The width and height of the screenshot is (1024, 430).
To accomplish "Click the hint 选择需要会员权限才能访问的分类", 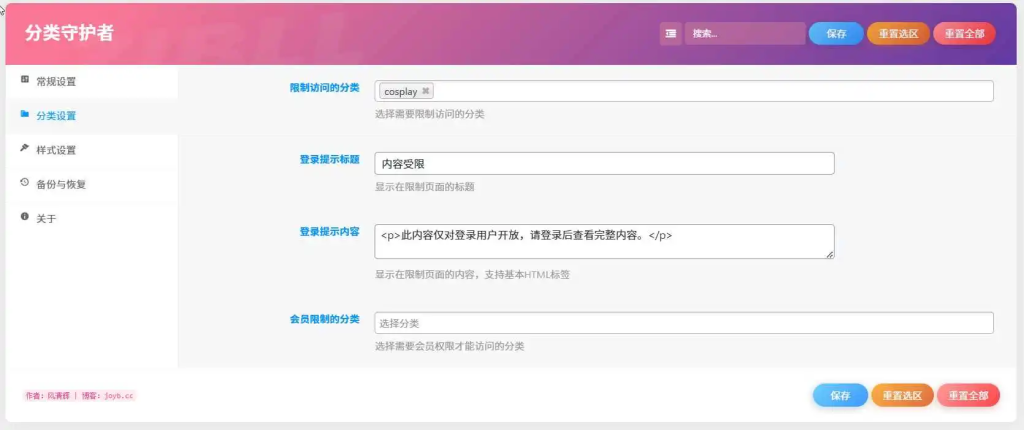I will click(449, 346).
